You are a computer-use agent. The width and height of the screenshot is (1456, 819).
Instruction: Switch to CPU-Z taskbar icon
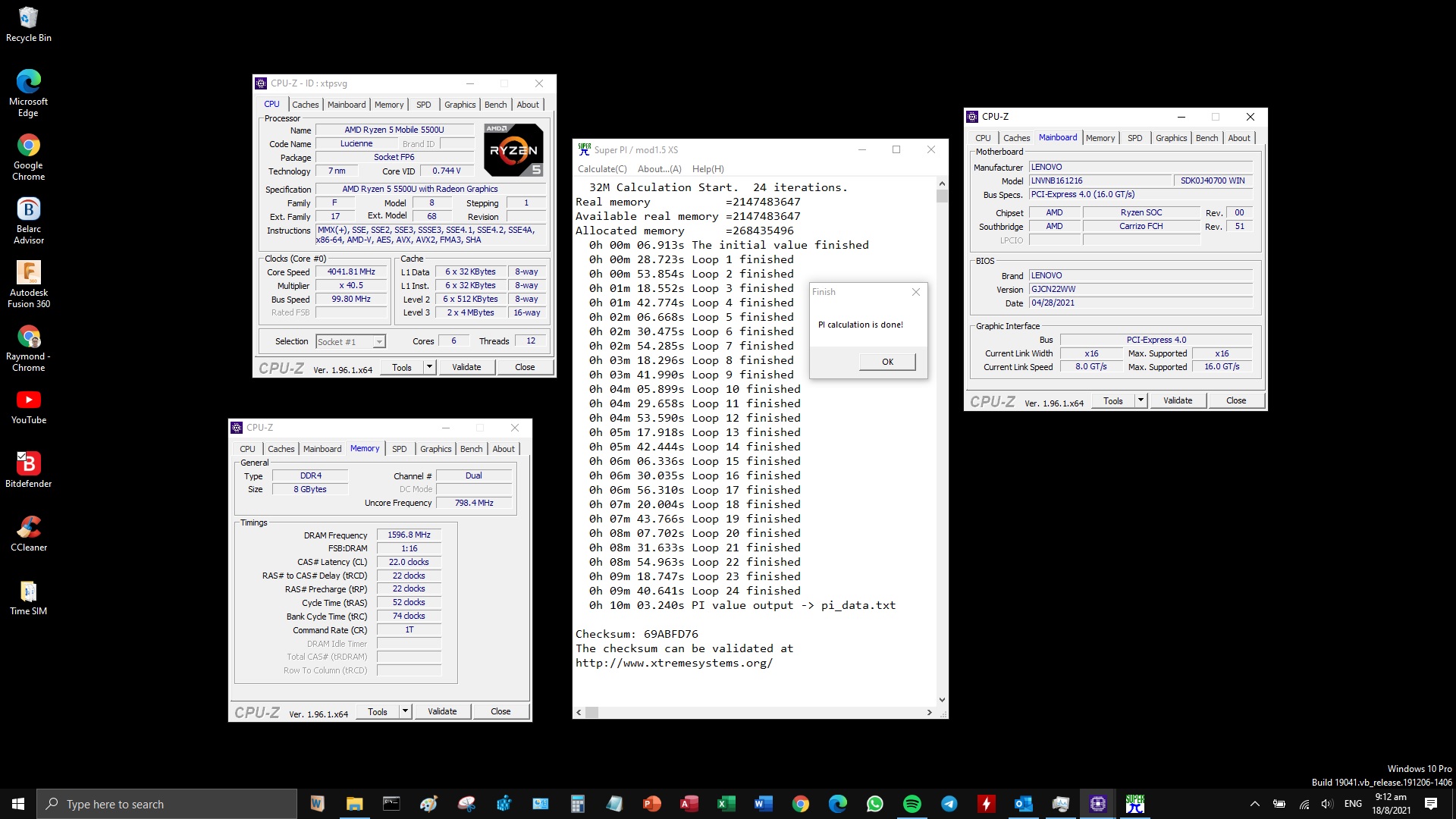pyautogui.click(x=1098, y=804)
